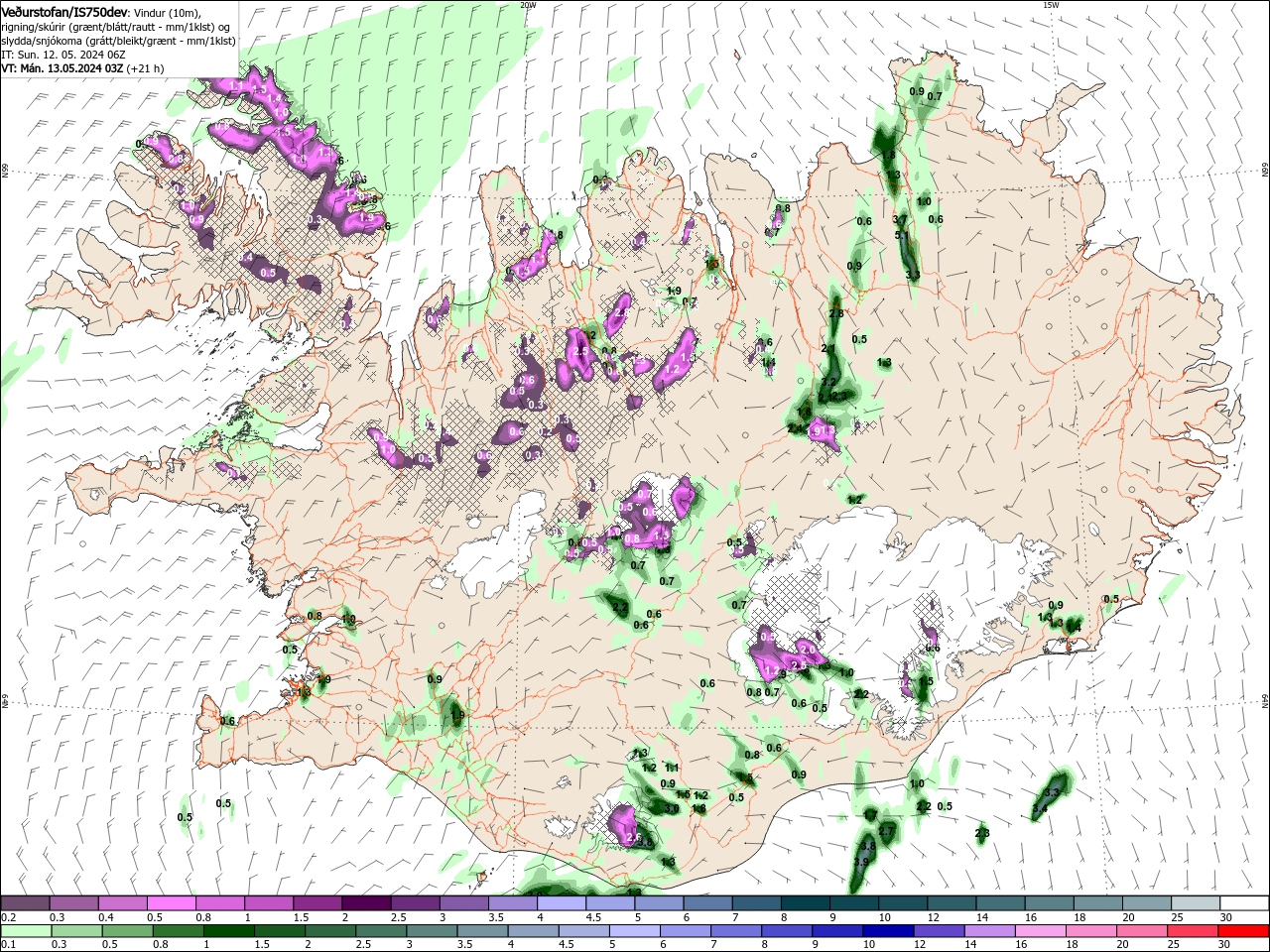Pick the mauve 0.3 snow legend swatch

[73, 903]
